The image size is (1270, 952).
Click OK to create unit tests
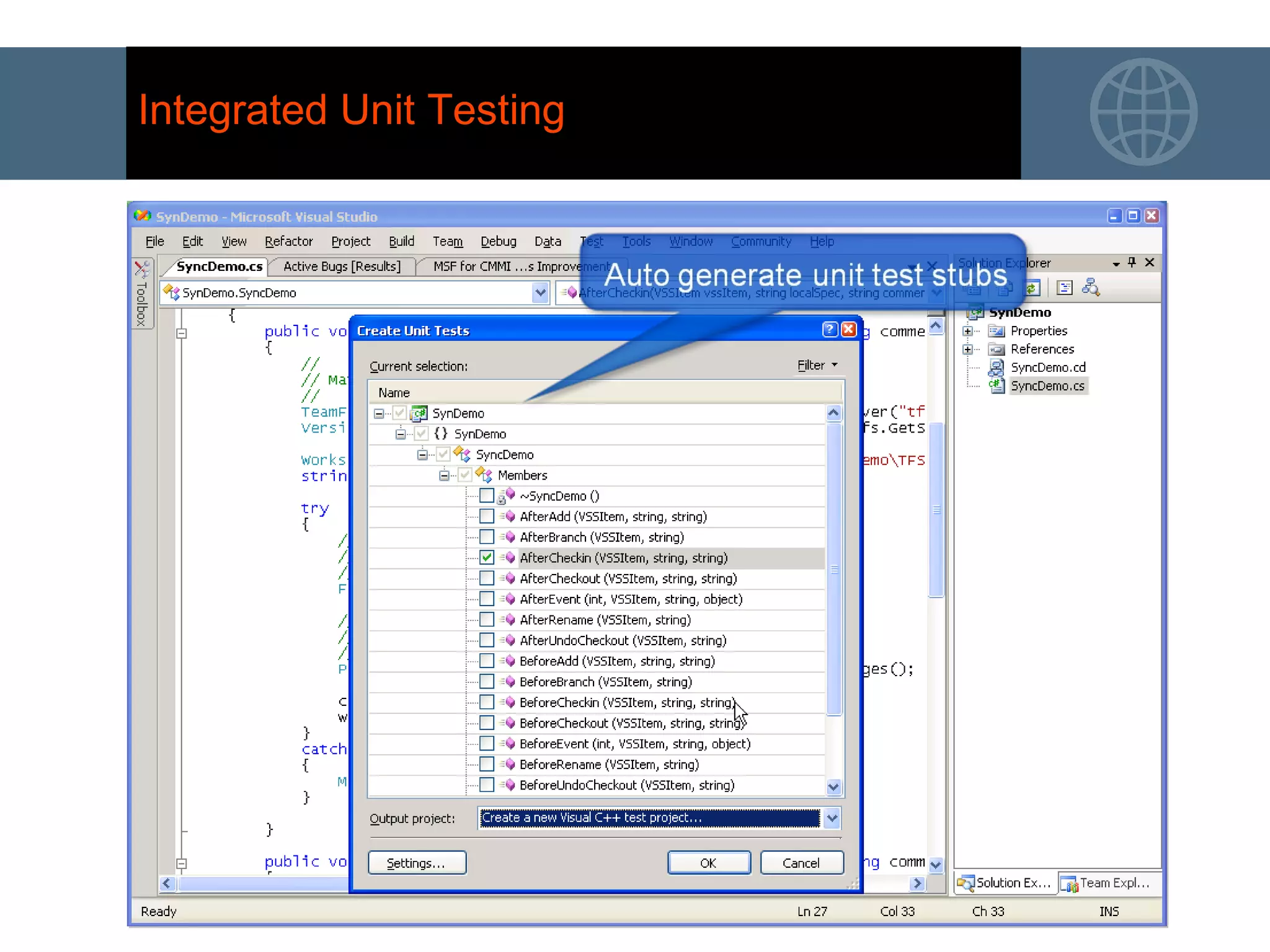(708, 863)
